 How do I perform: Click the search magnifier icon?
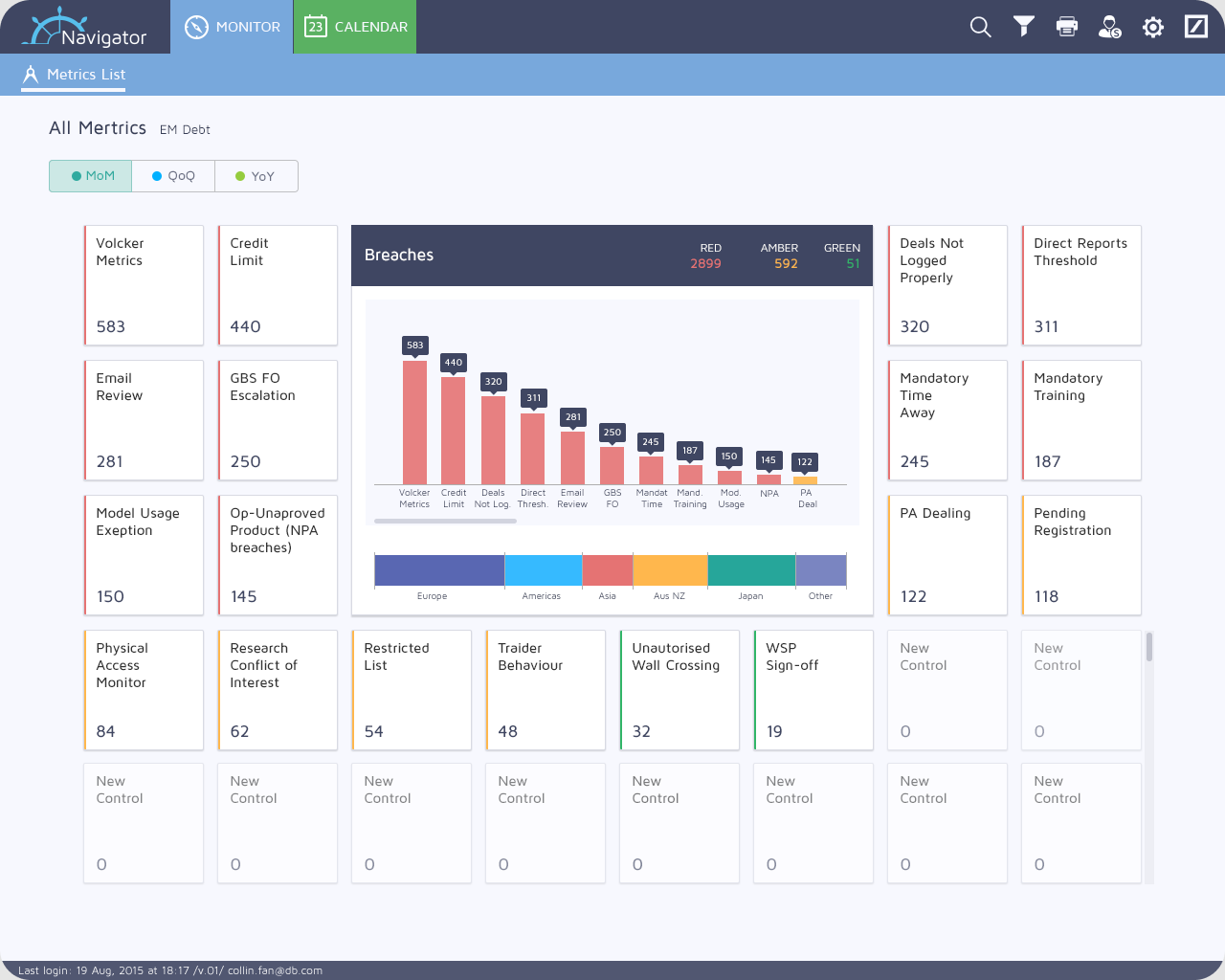tap(980, 27)
